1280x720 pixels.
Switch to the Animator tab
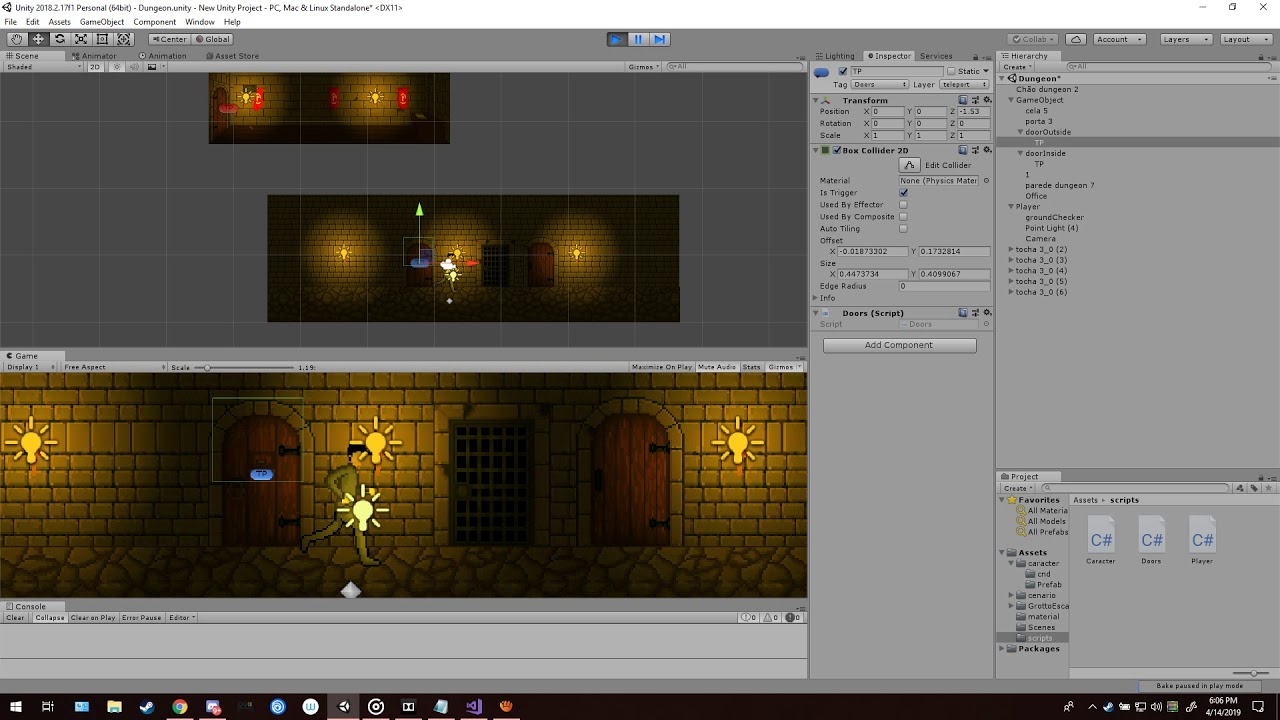[94, 56]
